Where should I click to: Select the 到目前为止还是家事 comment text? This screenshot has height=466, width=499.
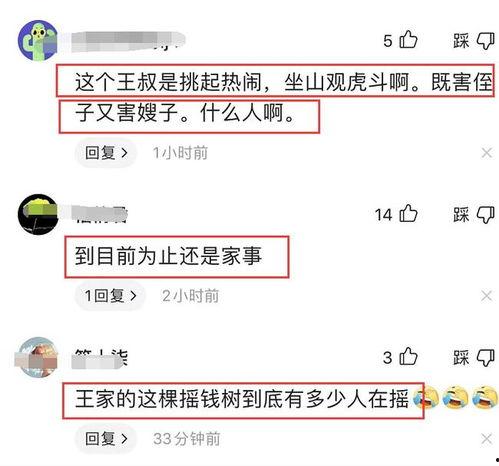pyautogui.click(x=168, y=256)
